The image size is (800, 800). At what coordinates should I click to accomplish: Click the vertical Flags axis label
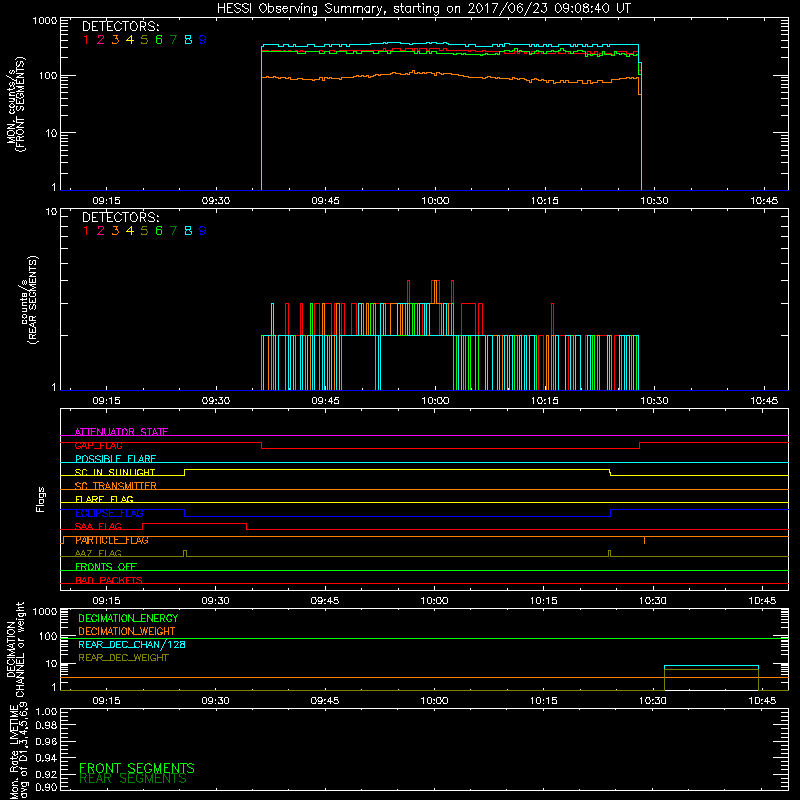pyautogui.click(x=40, y=499)
